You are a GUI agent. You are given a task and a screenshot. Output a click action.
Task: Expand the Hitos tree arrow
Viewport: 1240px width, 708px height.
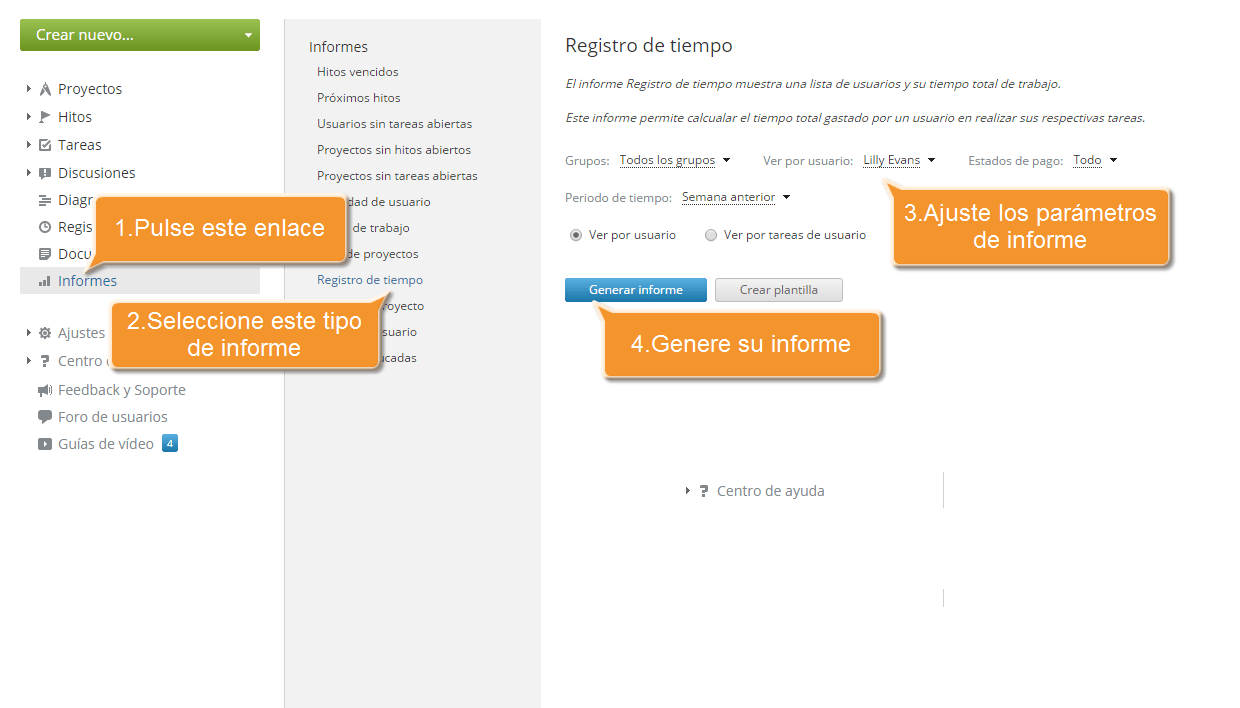(x=28, y=117)
